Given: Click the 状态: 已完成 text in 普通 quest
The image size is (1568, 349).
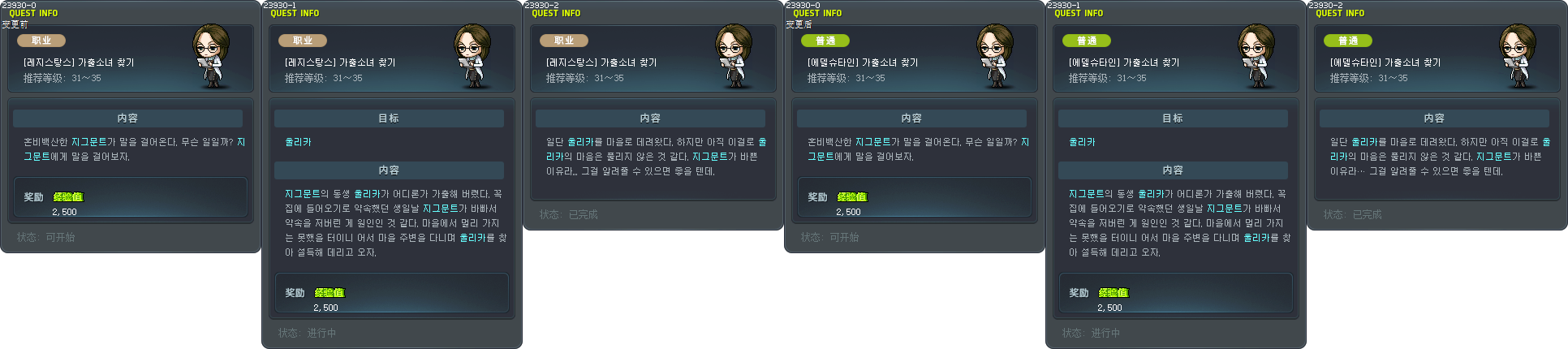Looking at the screenshot, I should [1352, 215].
